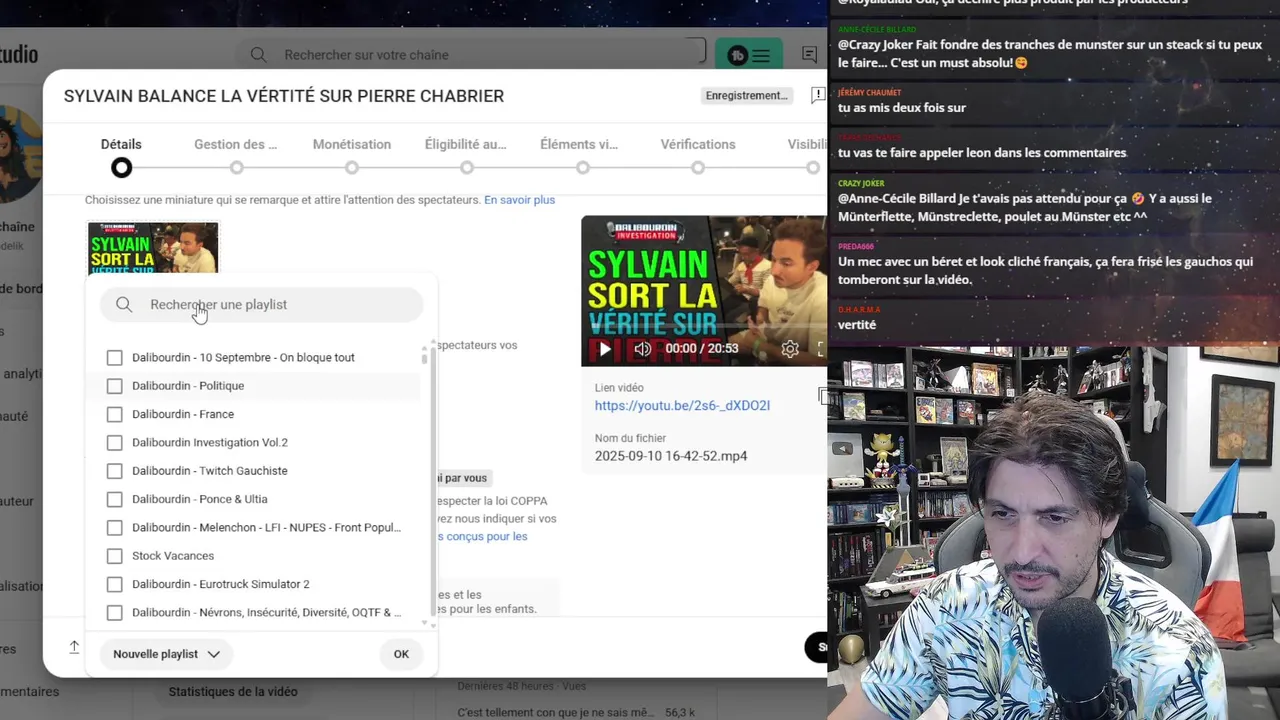Open the comments icon in Studio top bar
This screenshot has width=1280, height=720.
(x=810, y=55)
